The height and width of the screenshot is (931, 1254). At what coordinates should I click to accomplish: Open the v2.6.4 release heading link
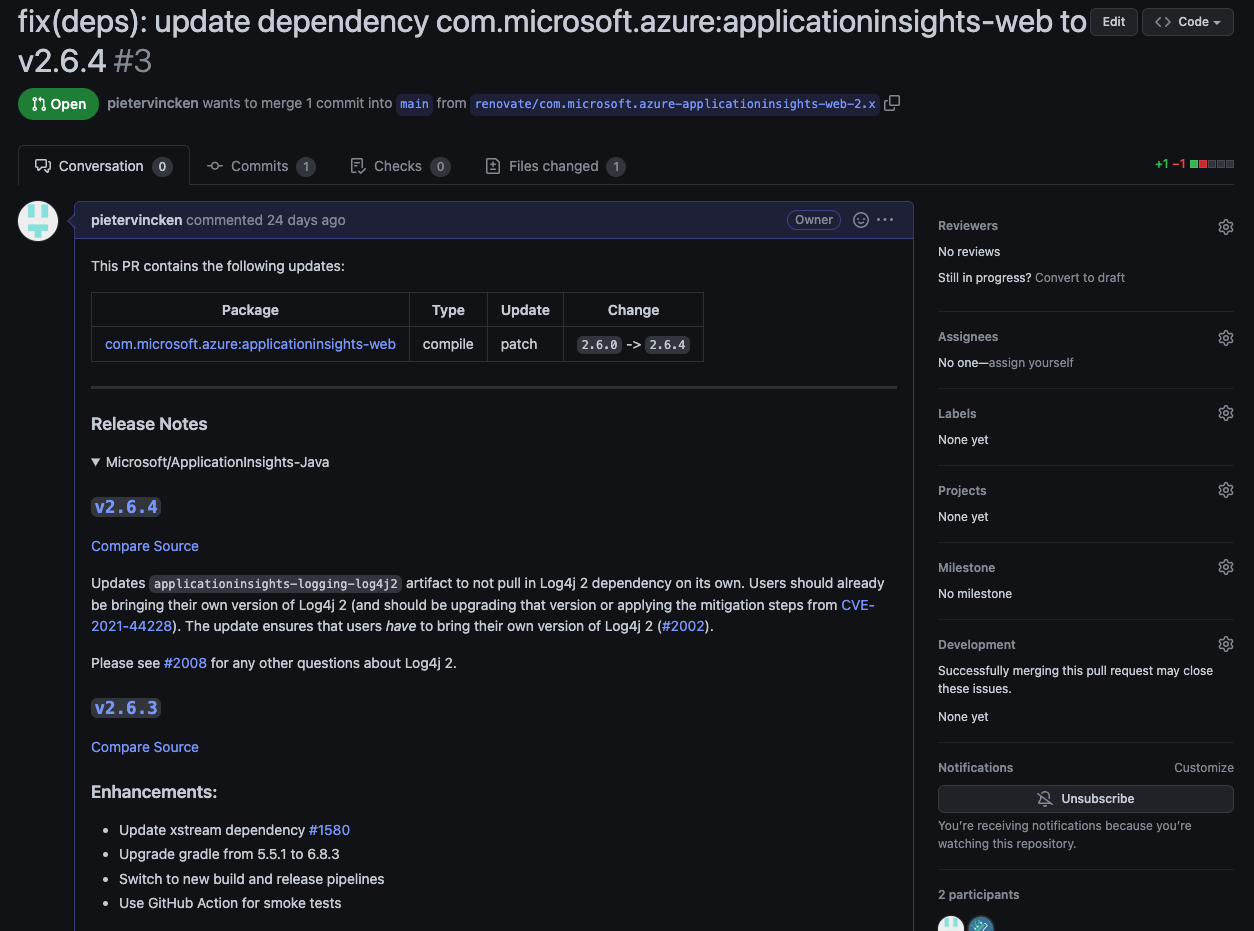(126, 507)
